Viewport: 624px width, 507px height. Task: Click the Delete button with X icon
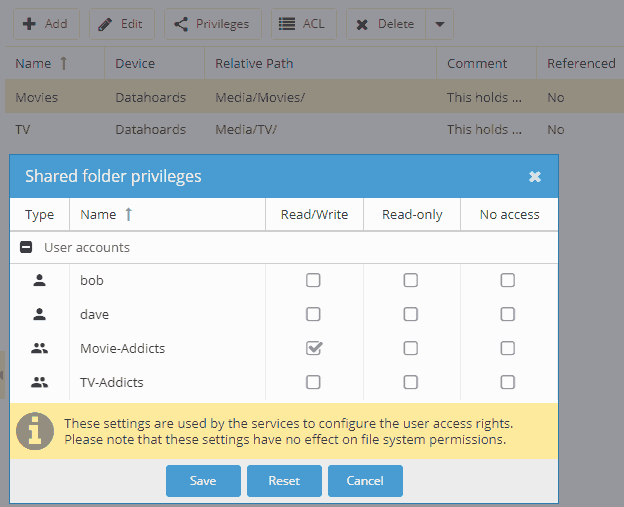point(385,24)
